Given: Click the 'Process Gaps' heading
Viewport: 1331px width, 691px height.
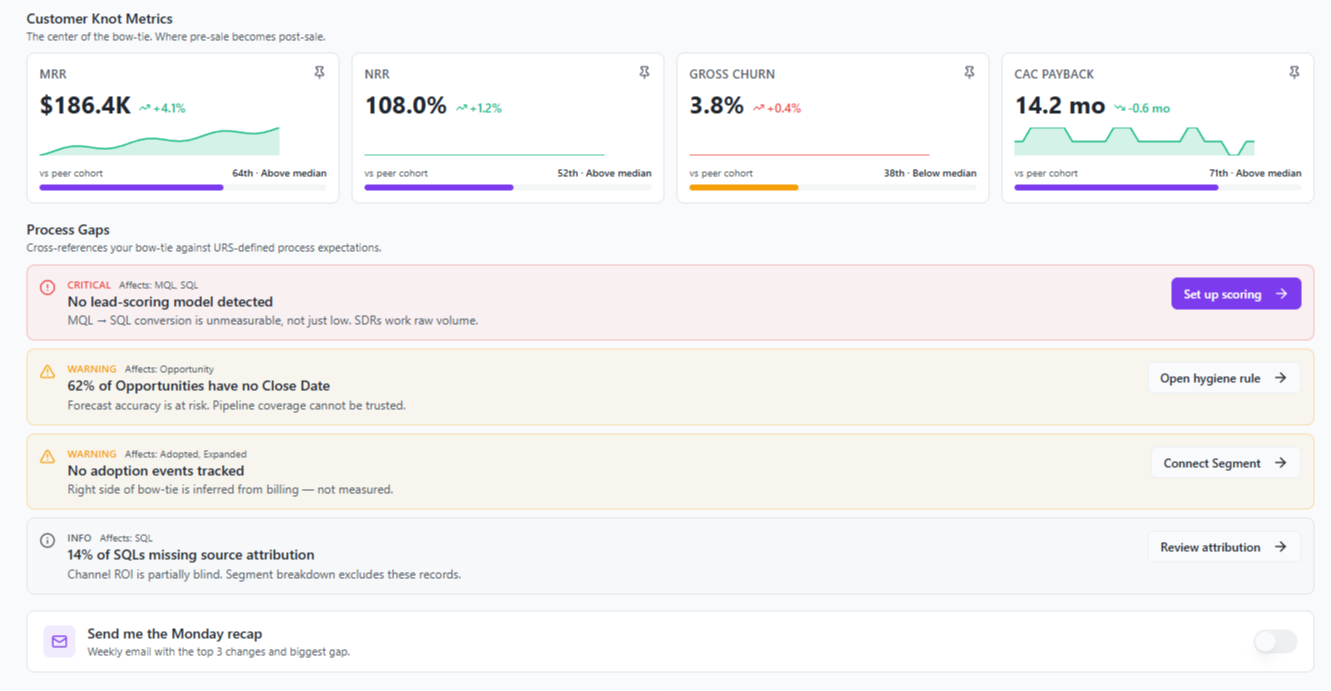Looking at the screenshot, I should 68,230.
